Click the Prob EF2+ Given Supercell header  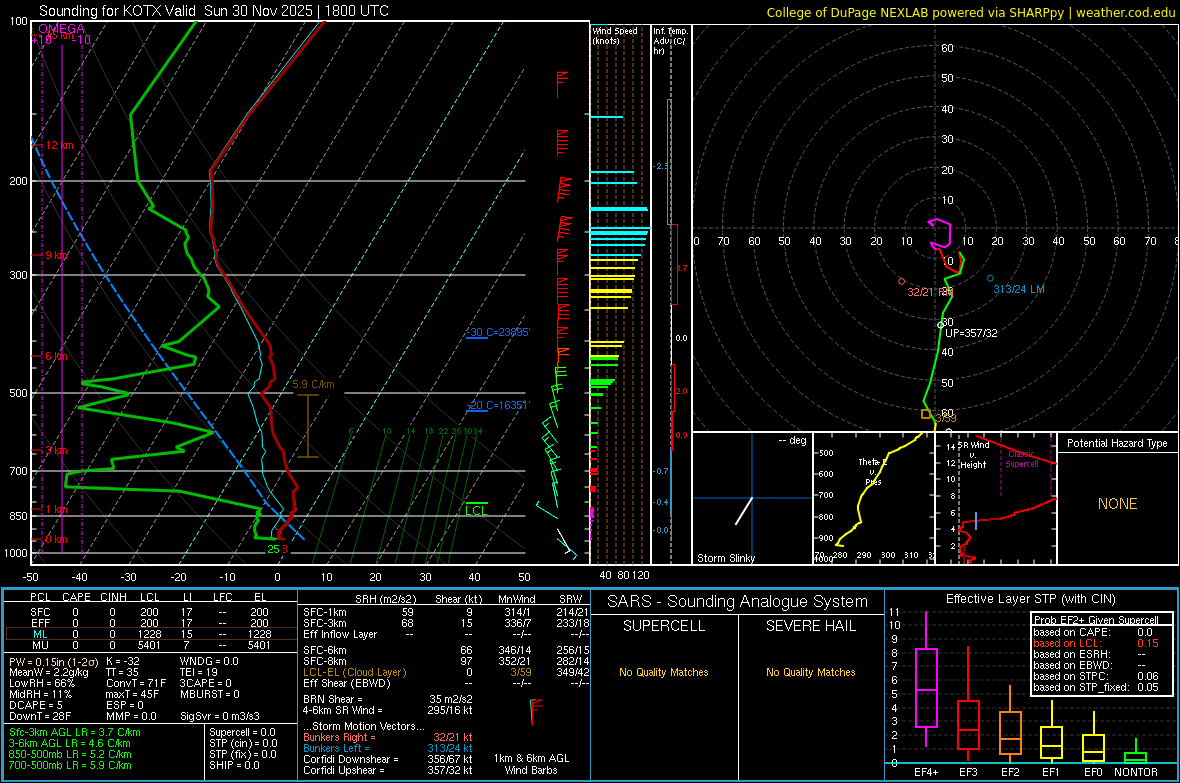pos(1096,620)
